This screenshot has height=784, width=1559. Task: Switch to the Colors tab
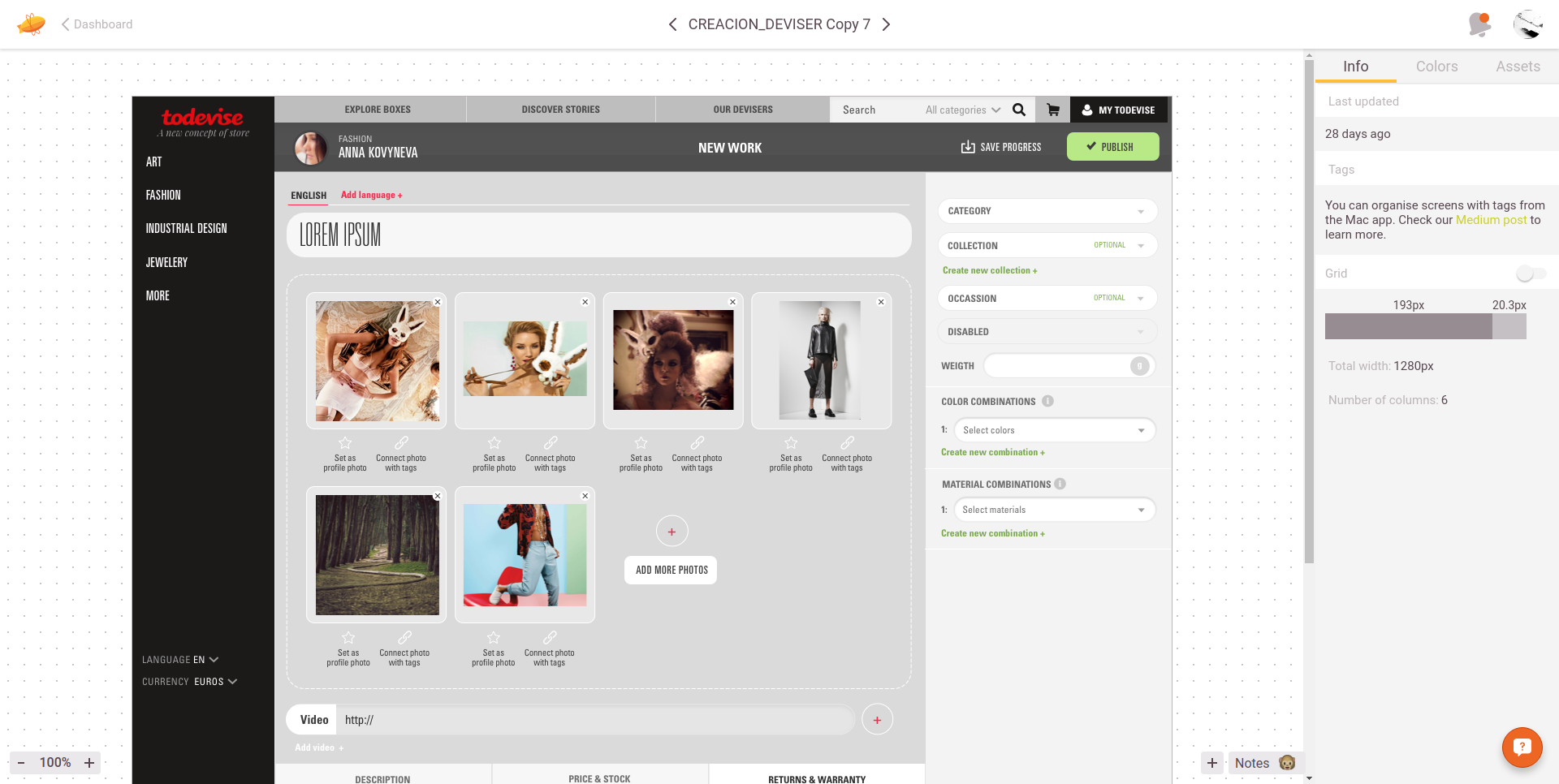[1436, 67]
